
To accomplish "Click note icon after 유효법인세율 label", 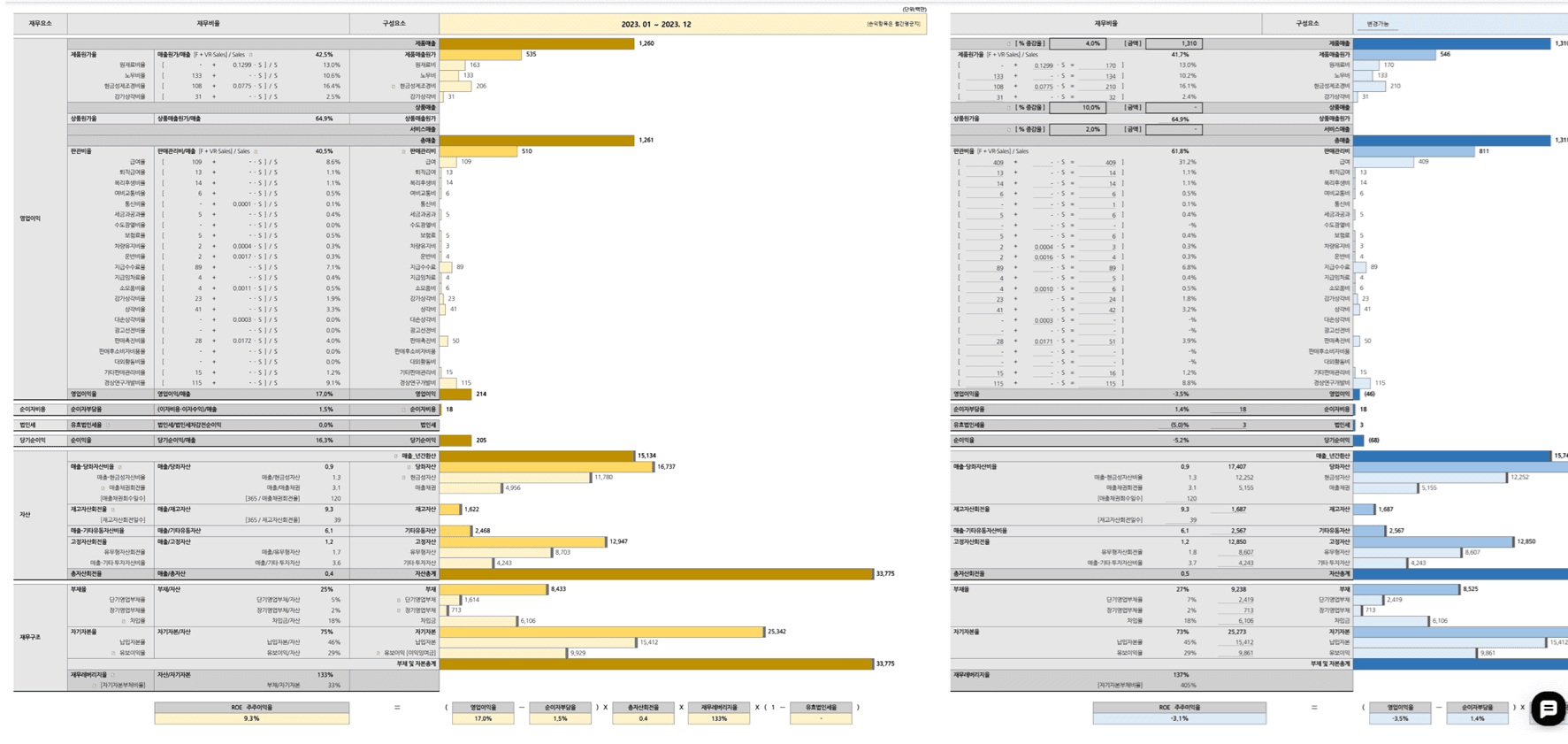I will (109, 425).
